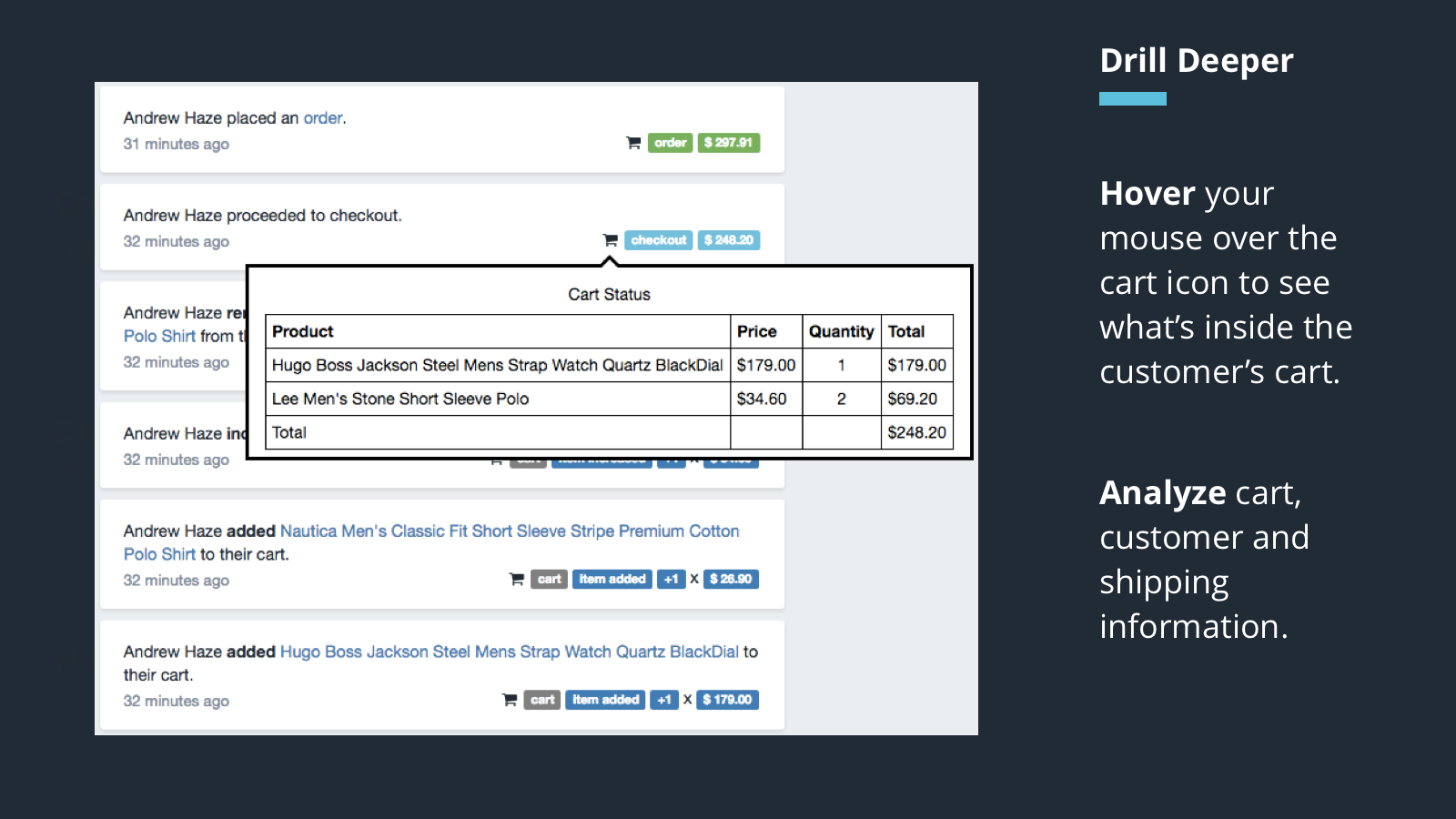Click the cart icon beside the checkout badge

pyautogui.click(x=610, y=240)
